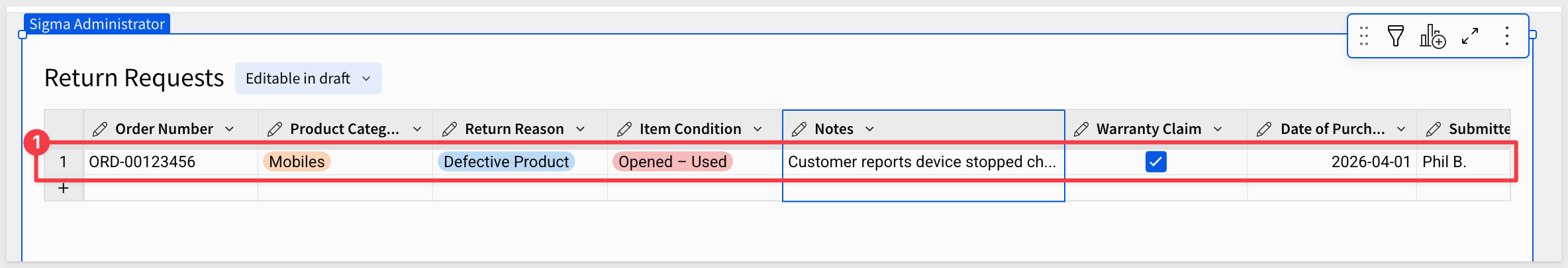Click the plus icon to add row

pos(64,188)
